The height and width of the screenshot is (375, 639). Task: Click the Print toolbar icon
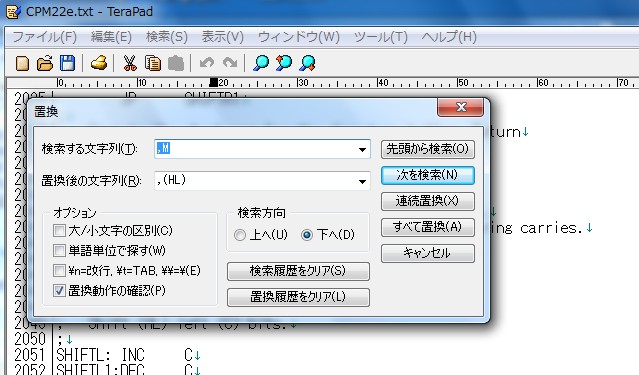(99, 63)
